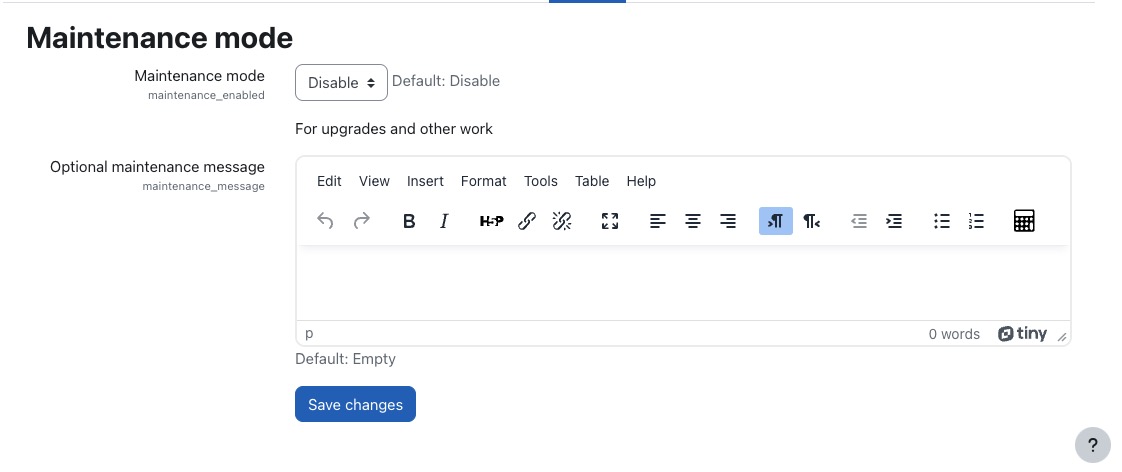The height and width of the screenshot is (472, 1122).
Task: Open the Format menu
Action: (484, 182)
